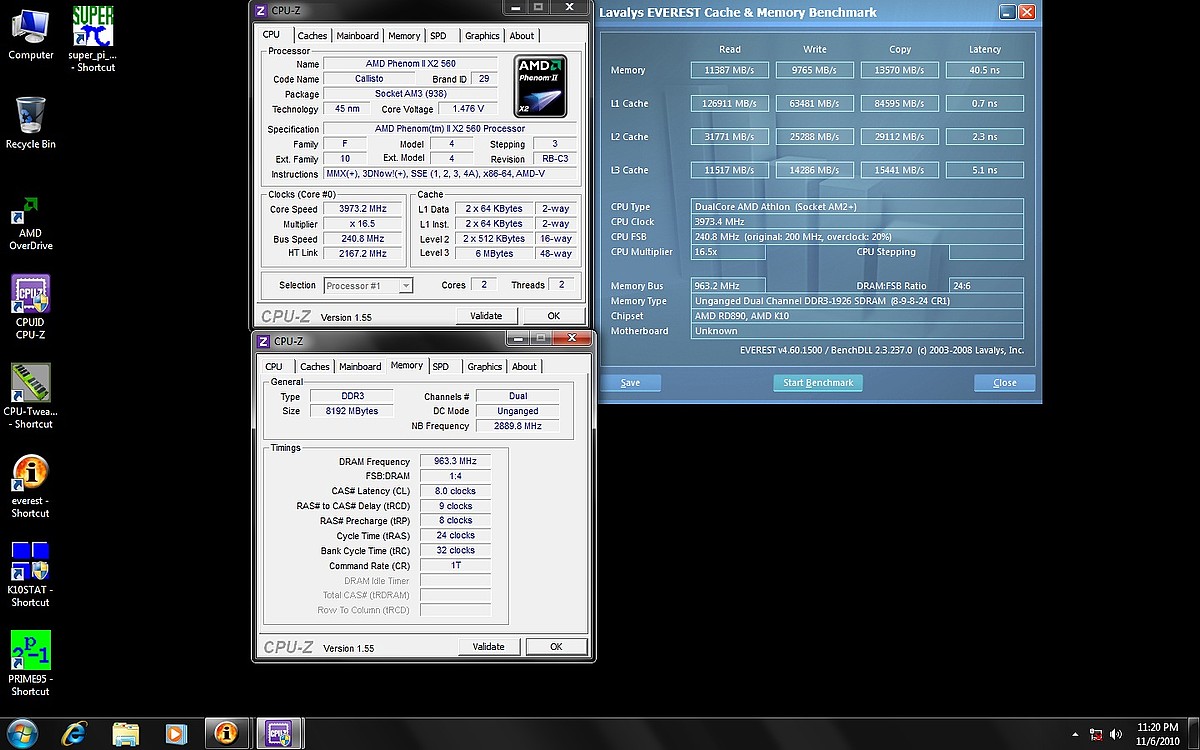This screenshot has width=1200, height=750.
Task: Show About tab in CPU-Z processor window
Action: pyautogui.click(x=522, y=35)
